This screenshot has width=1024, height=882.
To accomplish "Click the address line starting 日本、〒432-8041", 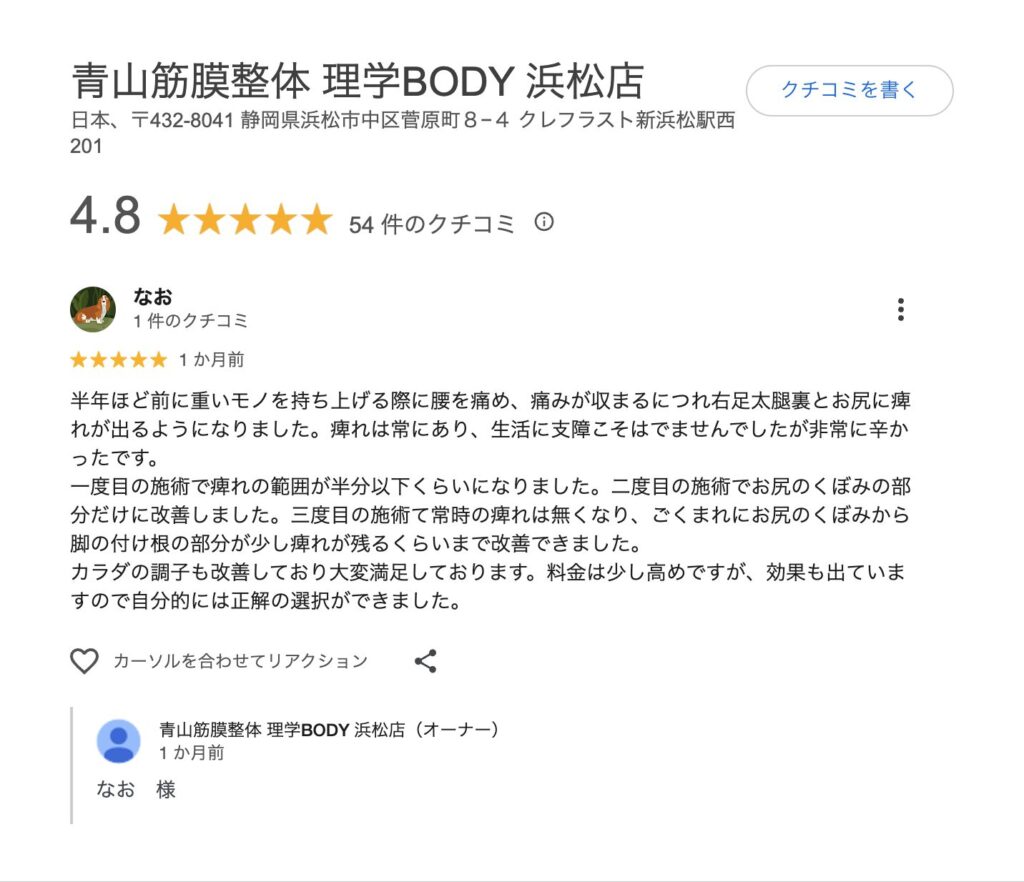I will (402, 133).
